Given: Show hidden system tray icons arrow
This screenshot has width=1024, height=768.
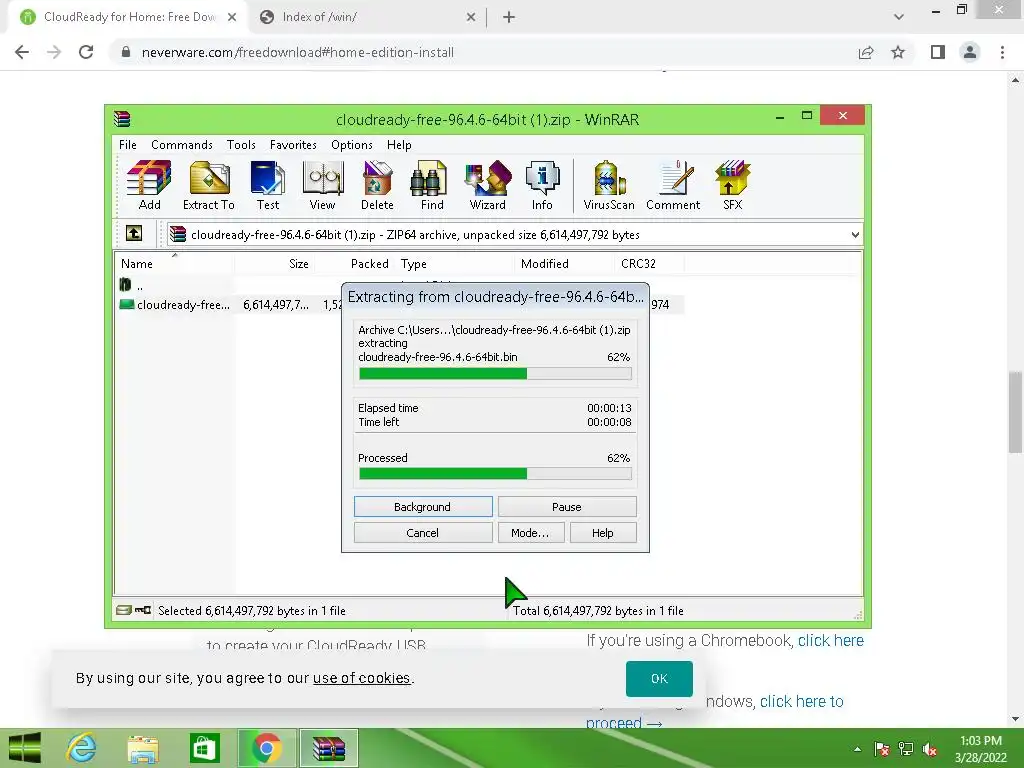Looking at the screenshot, I should click(x=857, y=749).
